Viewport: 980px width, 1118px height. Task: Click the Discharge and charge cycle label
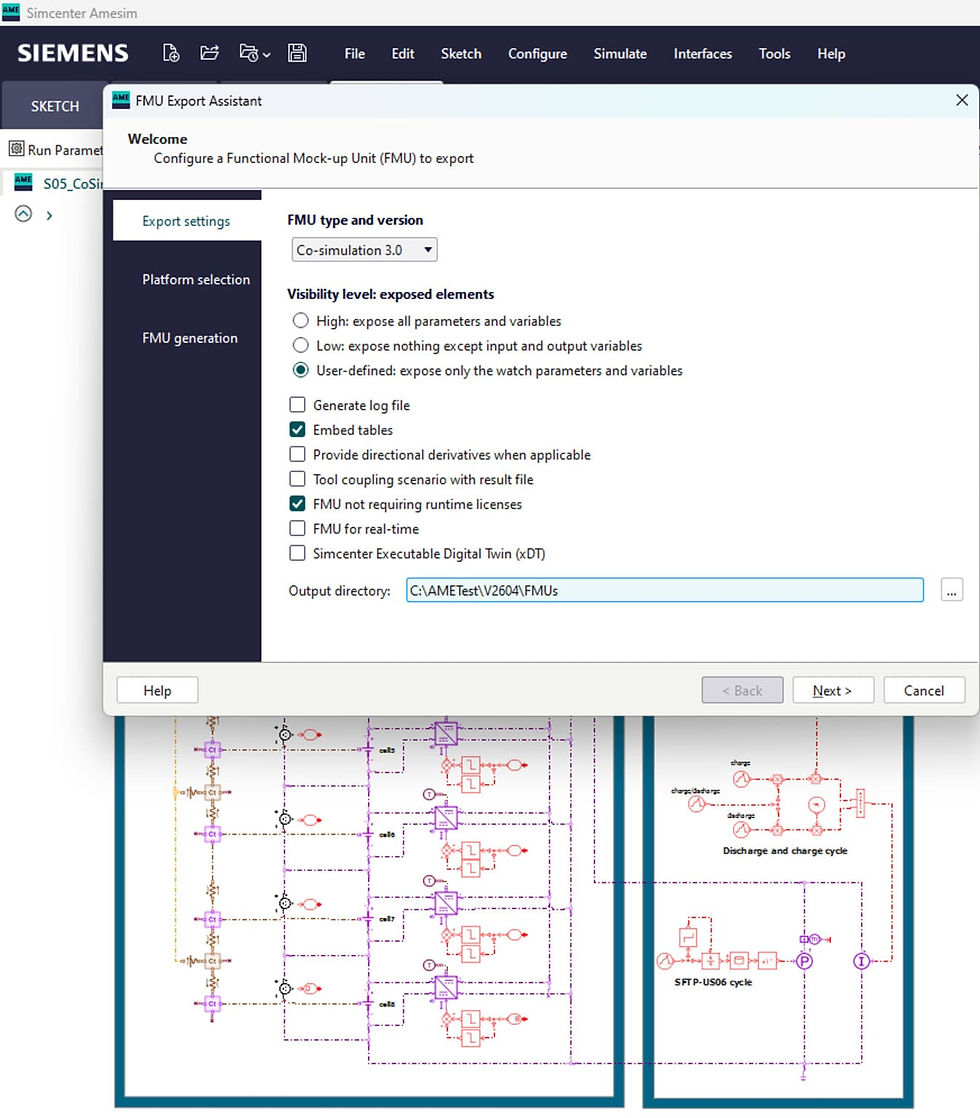pos(785,851)
